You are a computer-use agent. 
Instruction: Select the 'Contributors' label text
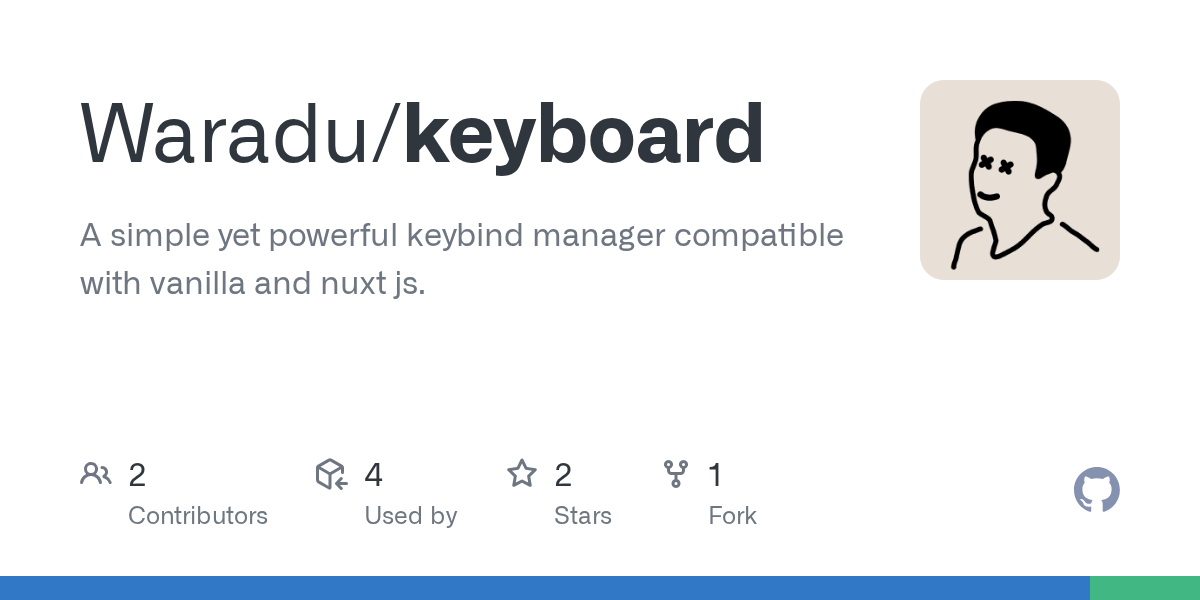198,516
